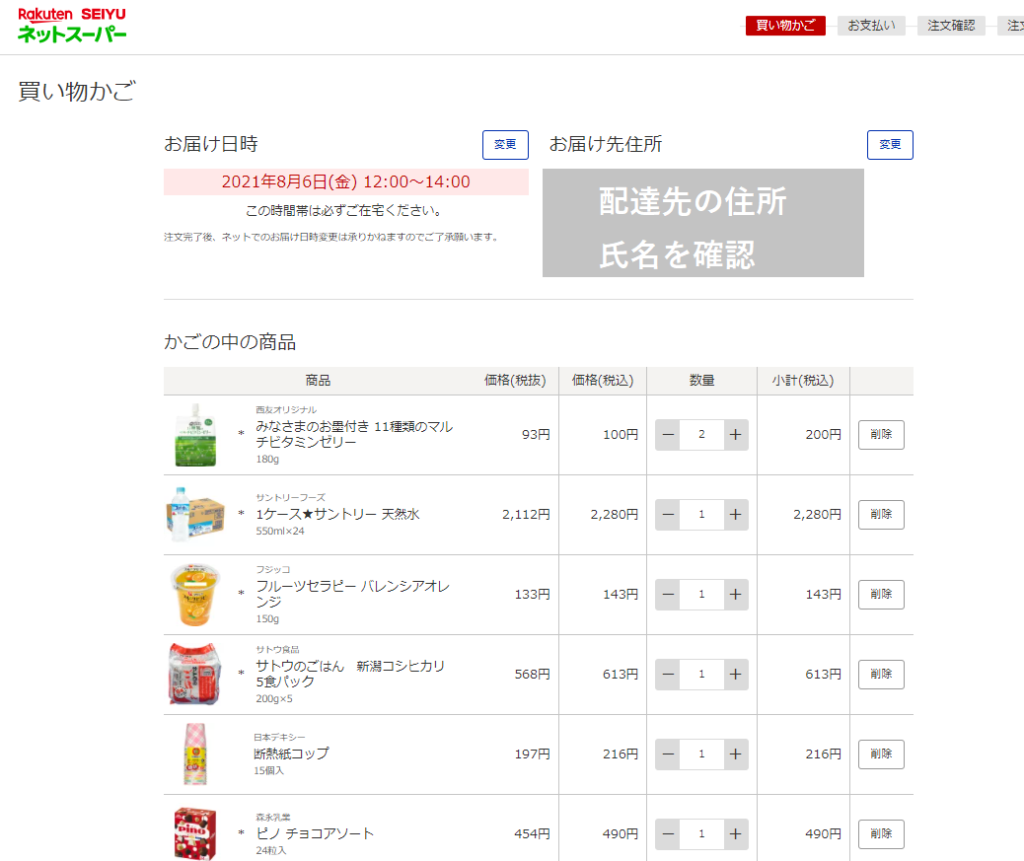1024x861 pixels.
Task: Increase quantity of 断熱紙コップ
Action: 735,754
